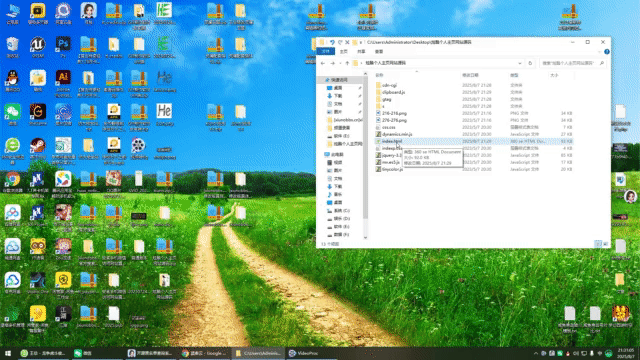Open the Unreal Engine desktop shortcut
This screenshot has height=360, width=640.
pyautogui.click(x=38, y=46)
